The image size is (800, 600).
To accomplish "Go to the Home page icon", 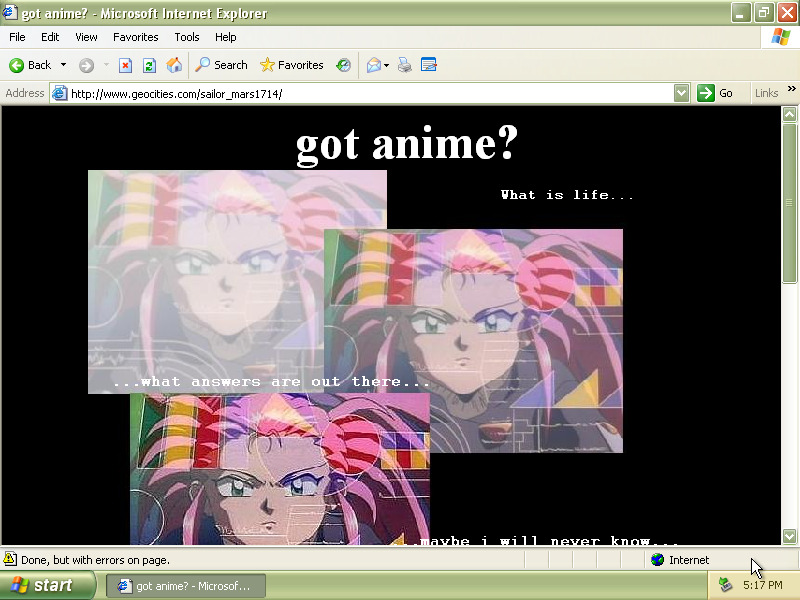I will [174, 65].
